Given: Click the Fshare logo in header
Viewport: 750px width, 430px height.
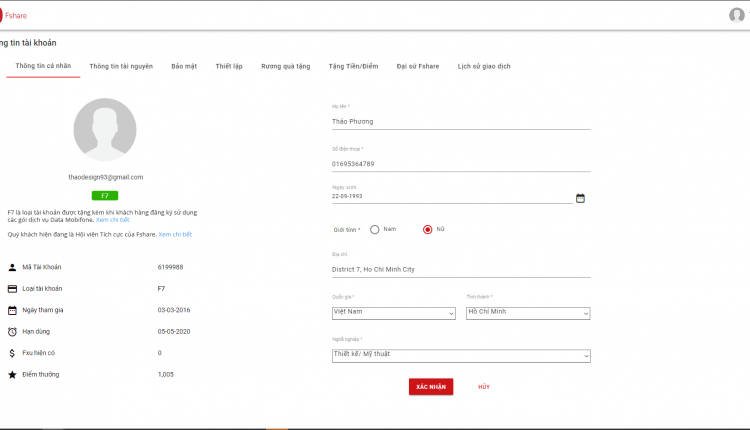Looking at the screenshot, I should (x=13, y=15).
